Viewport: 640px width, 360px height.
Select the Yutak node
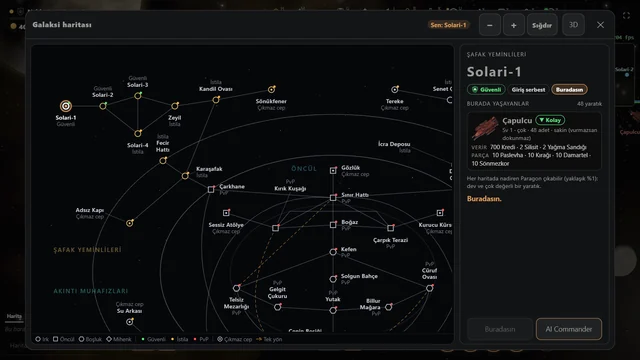pos(333,310)
